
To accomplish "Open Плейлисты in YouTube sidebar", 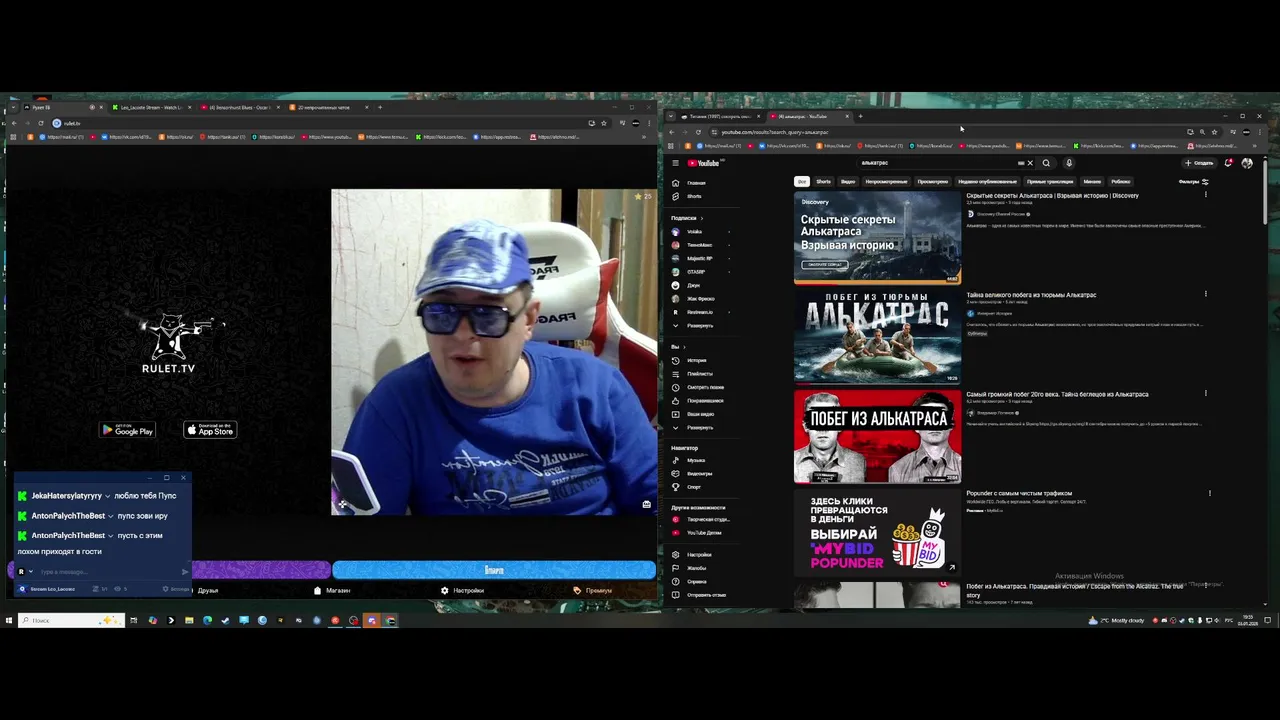I will [x=700, y=374].
